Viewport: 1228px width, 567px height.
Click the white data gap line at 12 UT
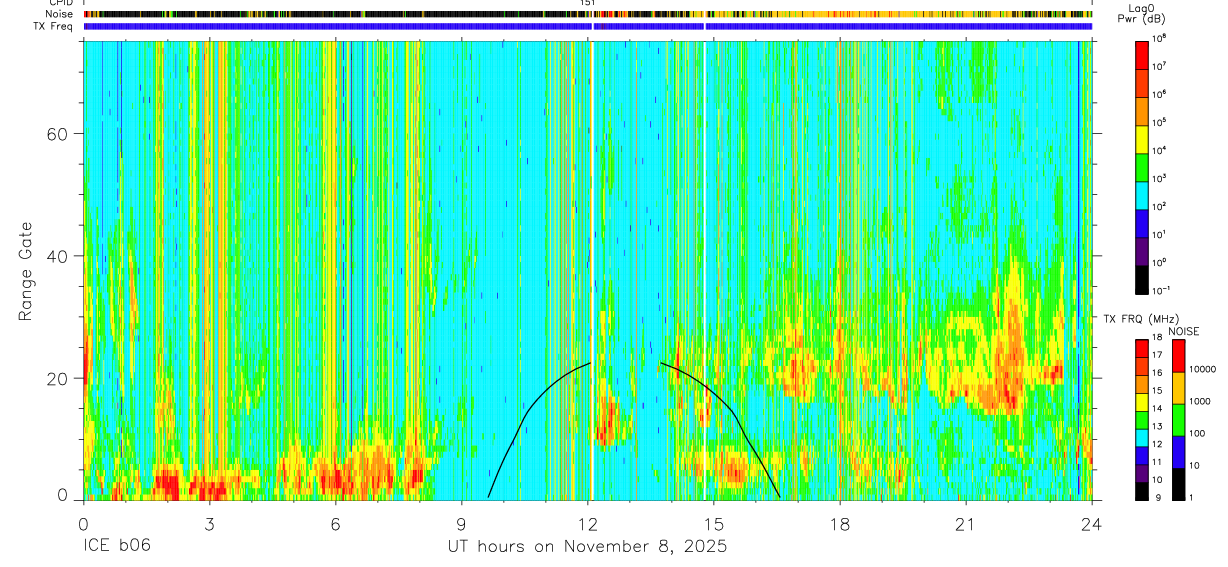coord(592,270)
